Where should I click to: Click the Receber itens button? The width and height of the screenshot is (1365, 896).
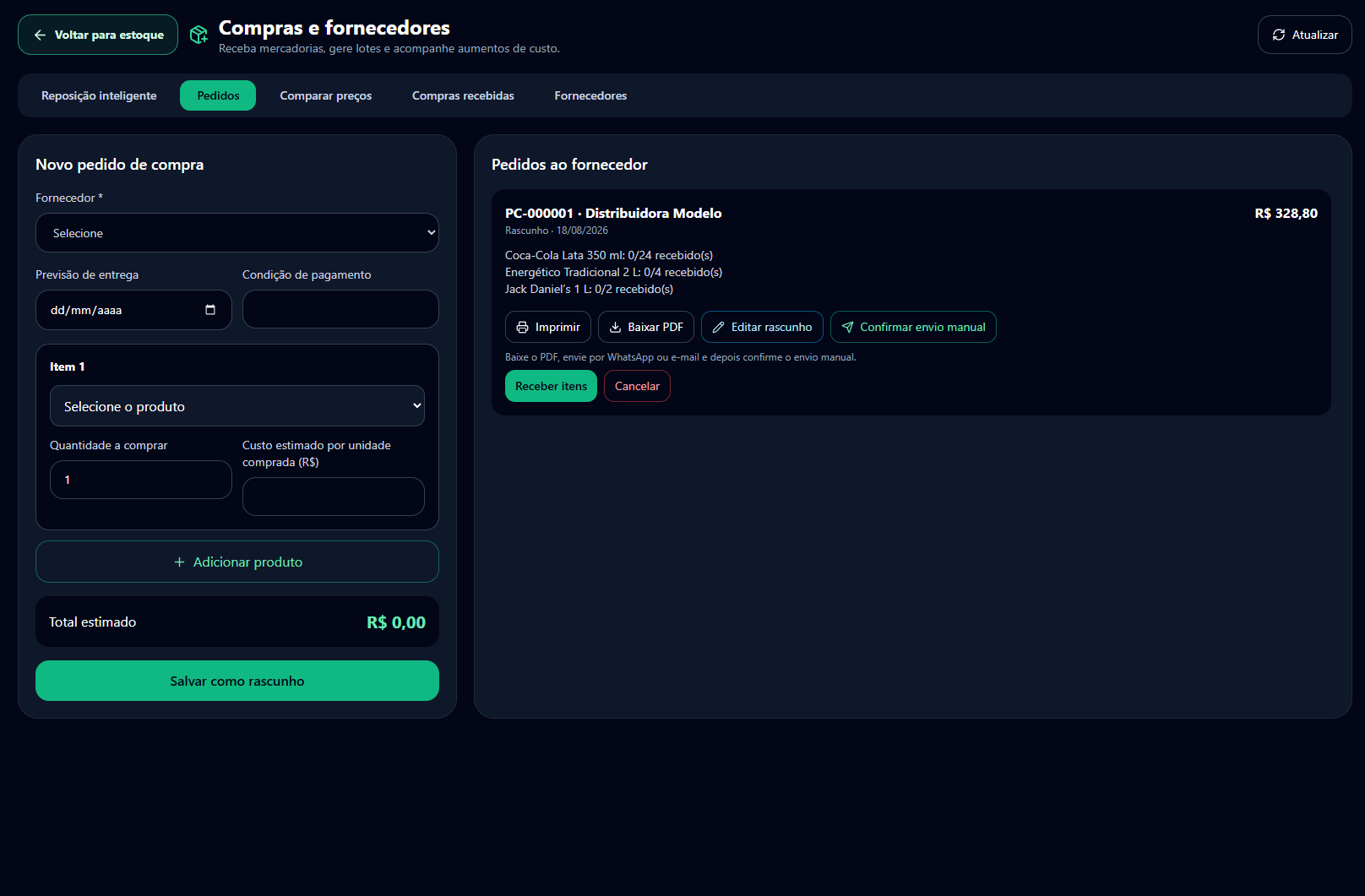(x=551, y=386)
